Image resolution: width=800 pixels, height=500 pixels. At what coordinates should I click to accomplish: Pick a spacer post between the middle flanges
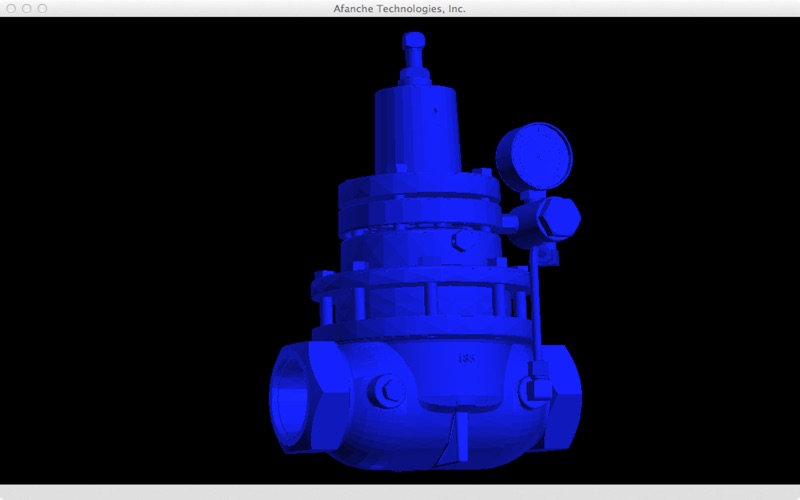coord(428,298)
